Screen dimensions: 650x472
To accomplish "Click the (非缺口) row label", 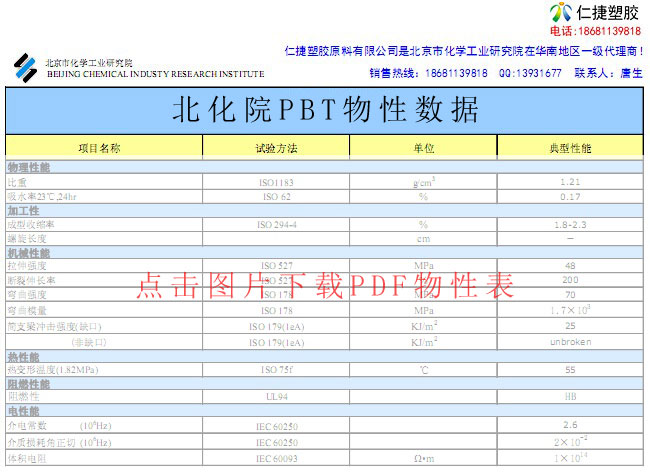I will point(89,342).
